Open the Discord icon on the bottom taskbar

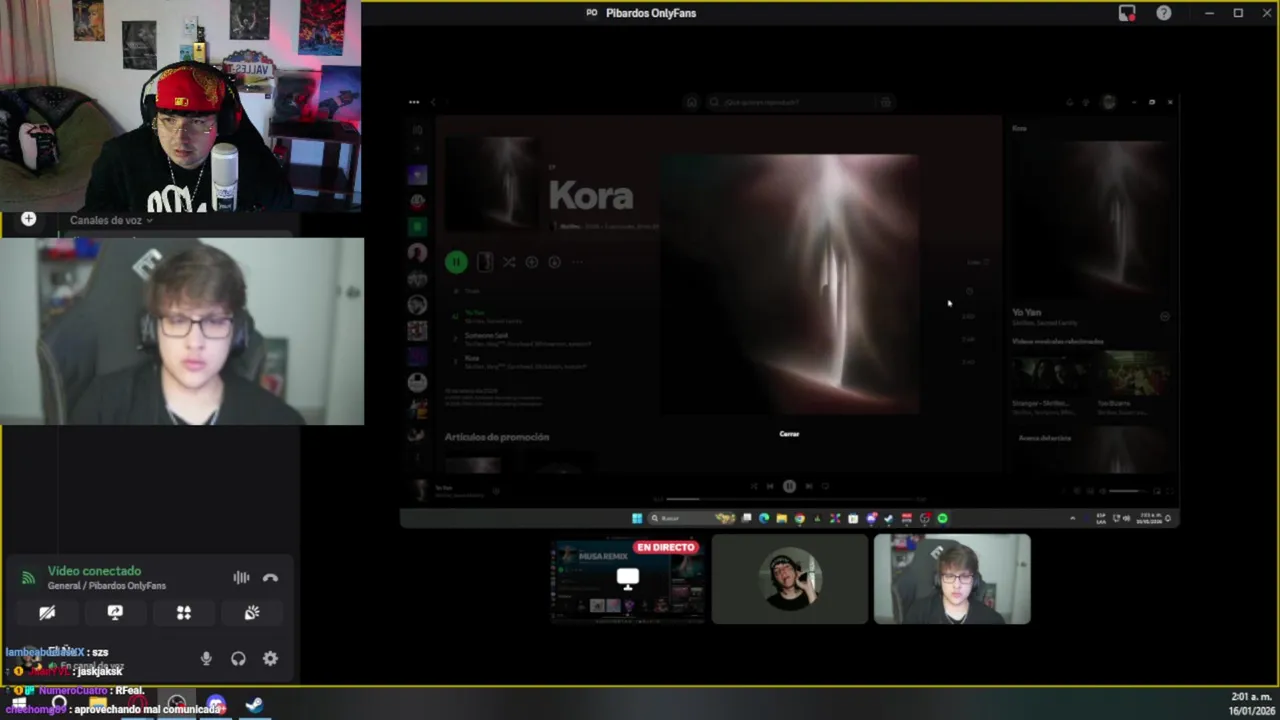pos(216,705)
